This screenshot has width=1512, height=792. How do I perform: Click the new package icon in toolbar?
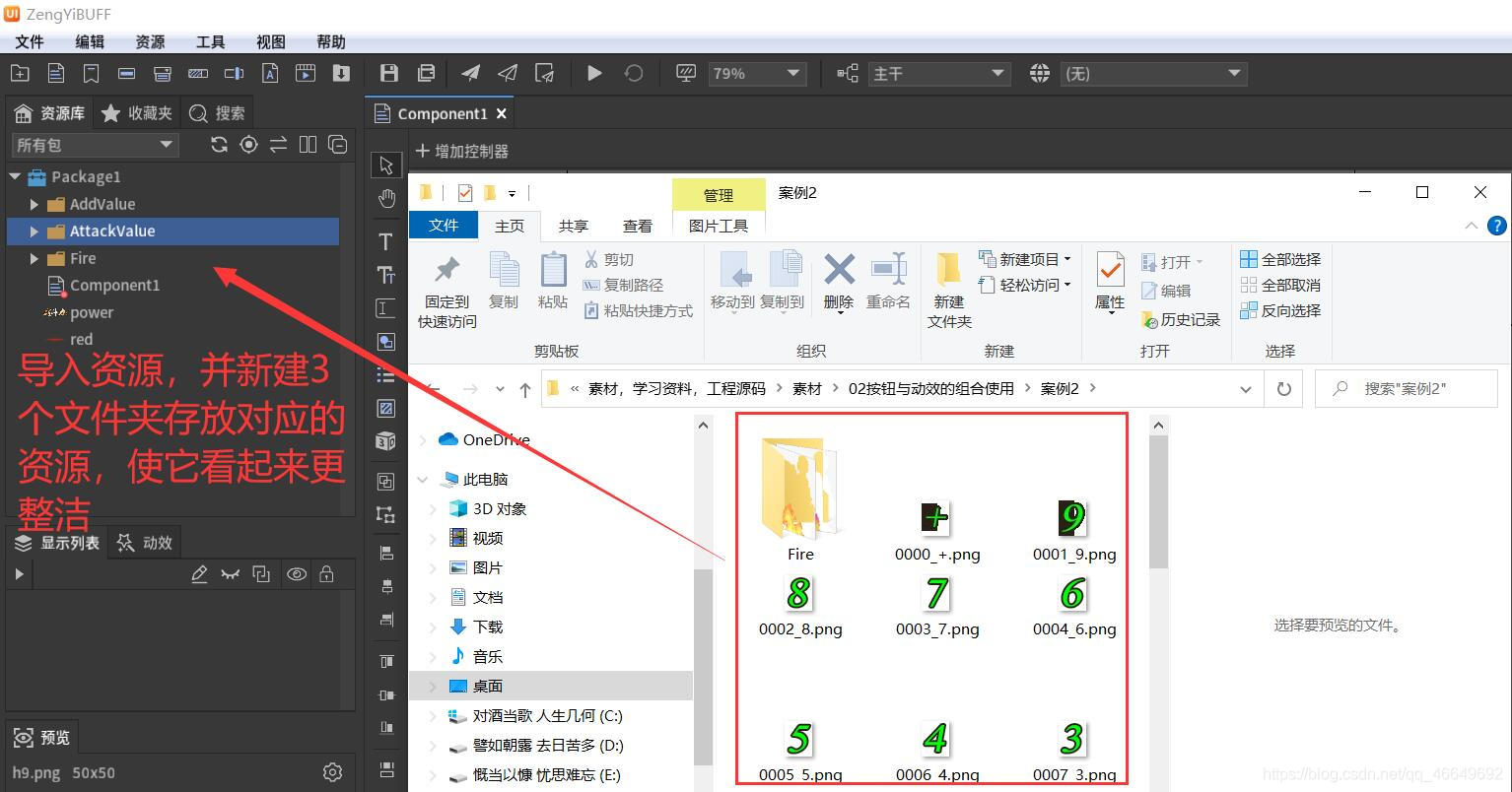pos(20,73)
